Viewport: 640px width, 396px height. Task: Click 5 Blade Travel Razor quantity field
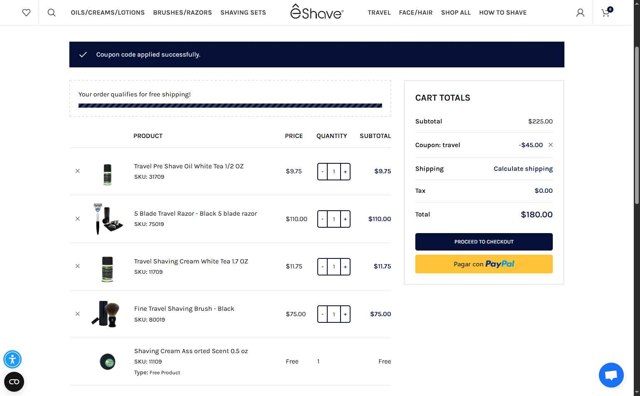[x=334, y=219]
